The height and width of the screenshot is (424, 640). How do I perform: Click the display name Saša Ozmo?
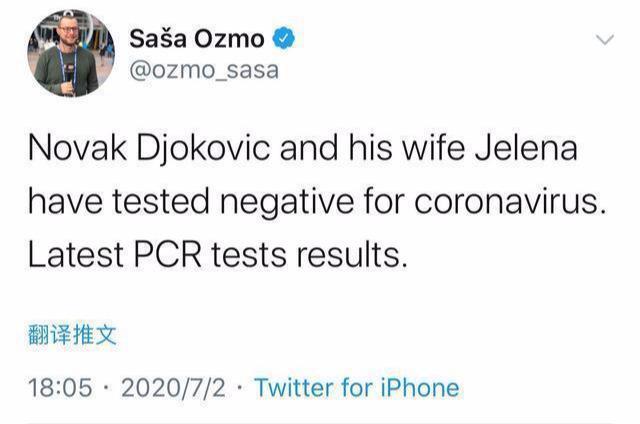[x=198, y=39]
